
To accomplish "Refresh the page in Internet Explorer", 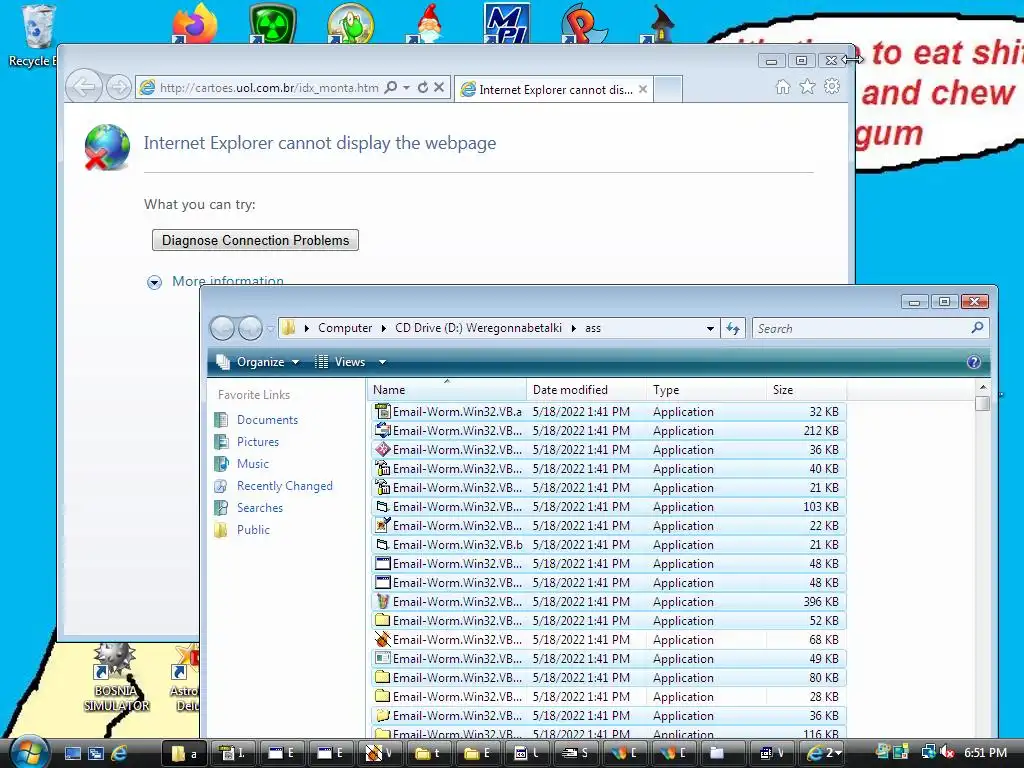I will pyautogui.click(x=423, y=87).
